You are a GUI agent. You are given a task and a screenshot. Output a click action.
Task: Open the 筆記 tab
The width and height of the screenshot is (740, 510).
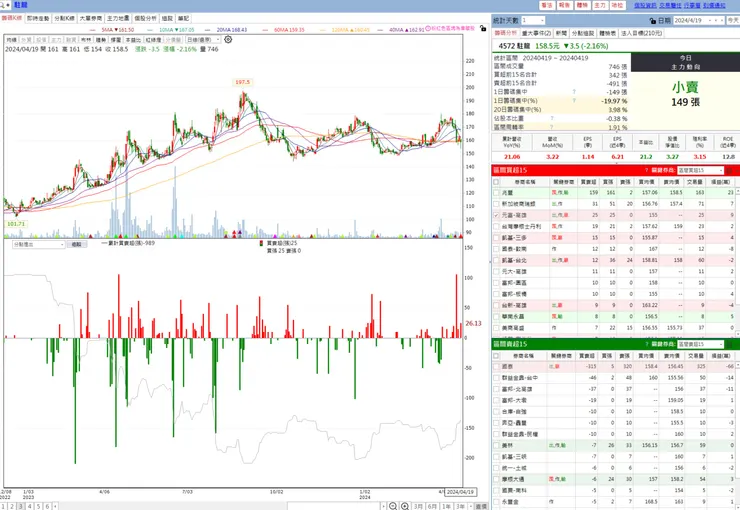184,18
